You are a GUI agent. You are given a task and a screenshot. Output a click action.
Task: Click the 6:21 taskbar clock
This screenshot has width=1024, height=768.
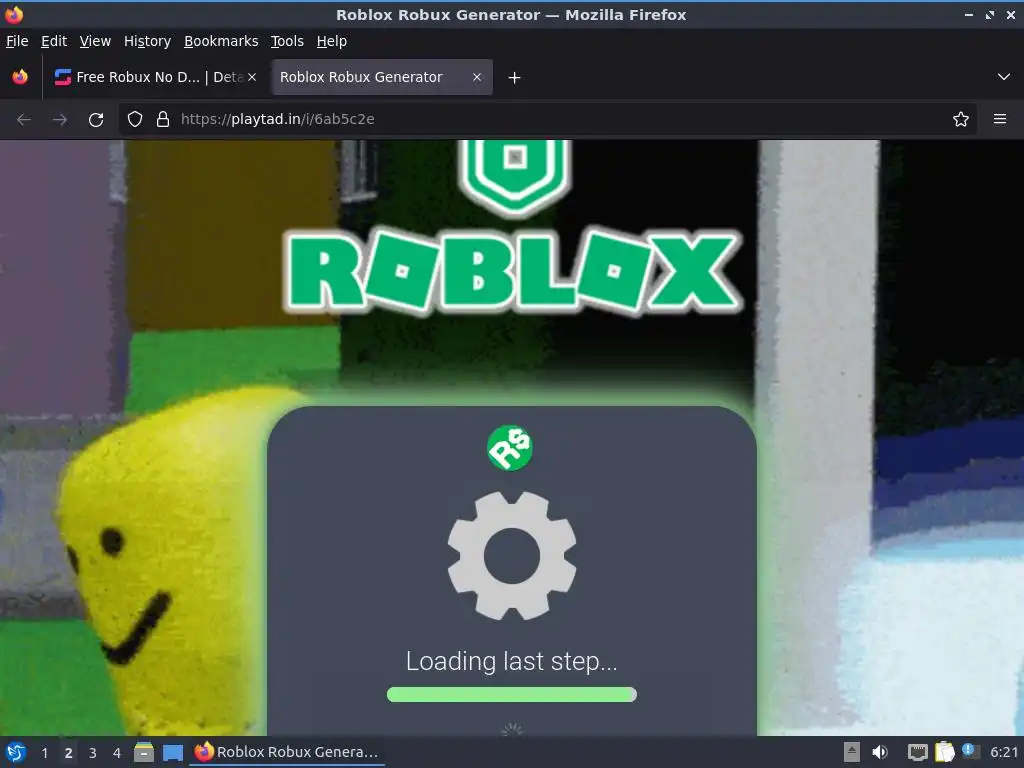point(1004,752)
